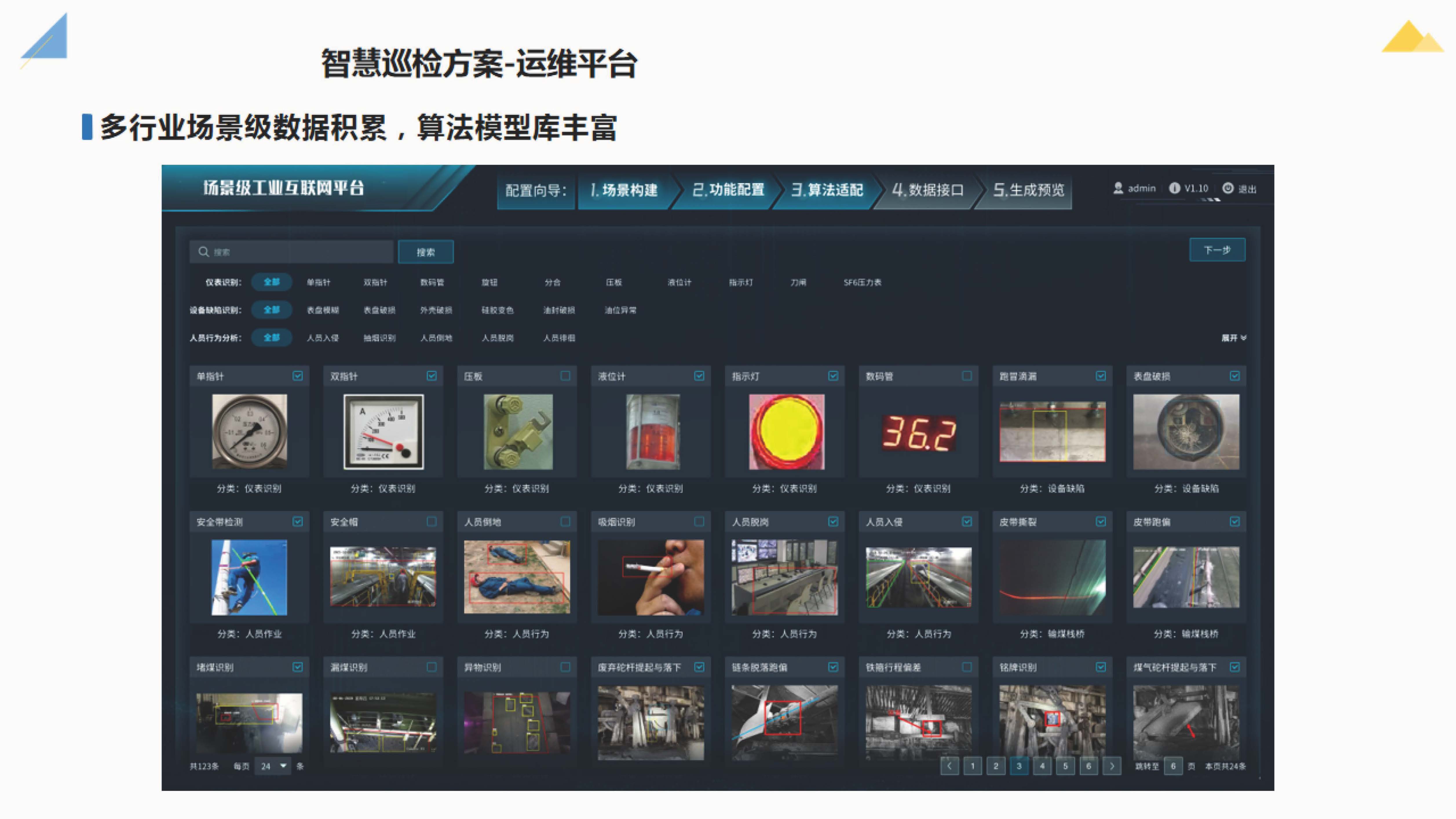Check the 压板 card checkbox

click(565, 376)
